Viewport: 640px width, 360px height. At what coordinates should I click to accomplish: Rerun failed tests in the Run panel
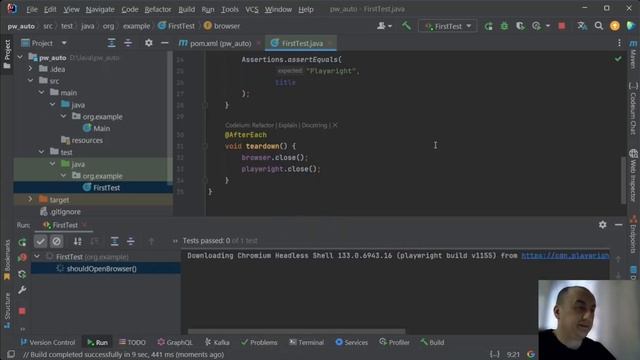22,258
